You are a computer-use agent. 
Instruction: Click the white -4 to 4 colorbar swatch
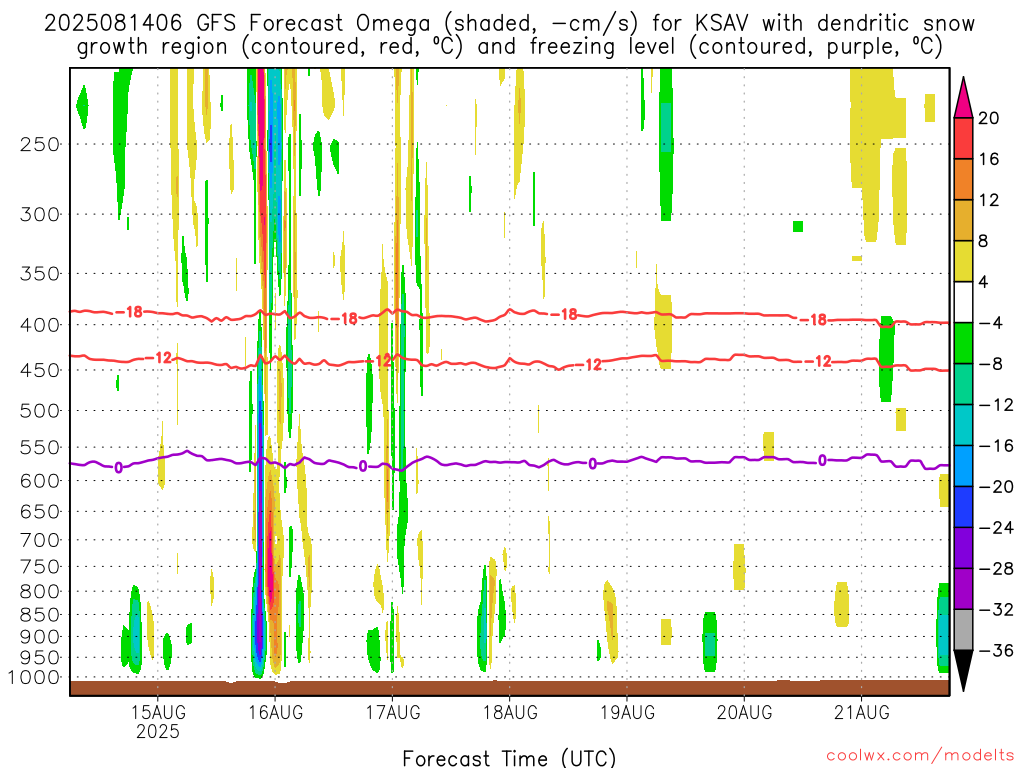point(963,302)
